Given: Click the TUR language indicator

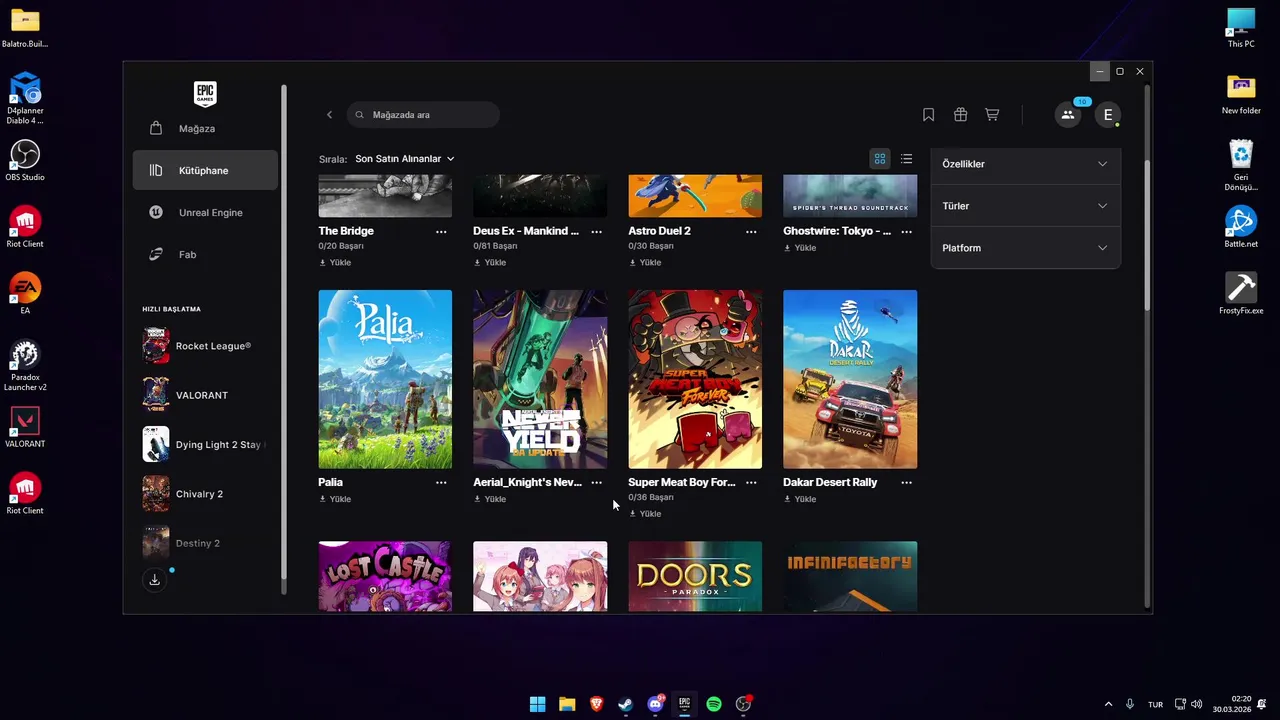Looking at the screenshot, I should click(x=1156, y=704).
